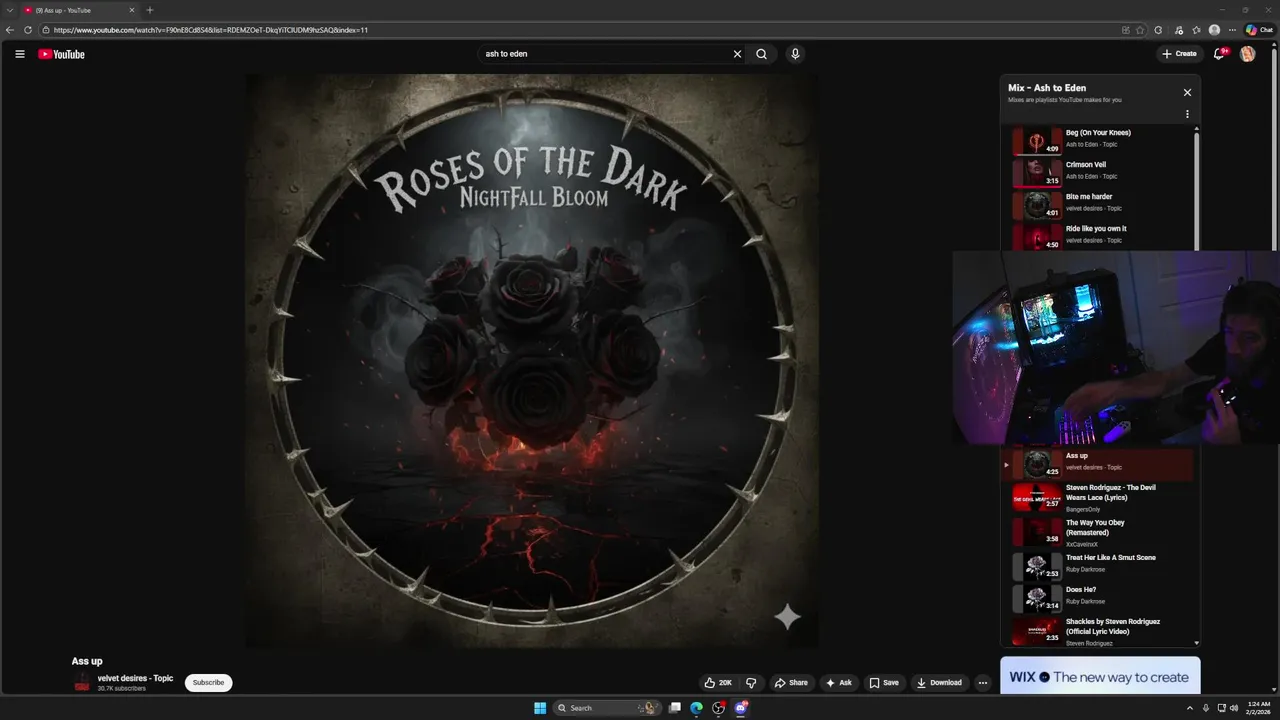Click the magnifier search button
The width and height of the screenshot is (1280, 720).
coord(761,54)
